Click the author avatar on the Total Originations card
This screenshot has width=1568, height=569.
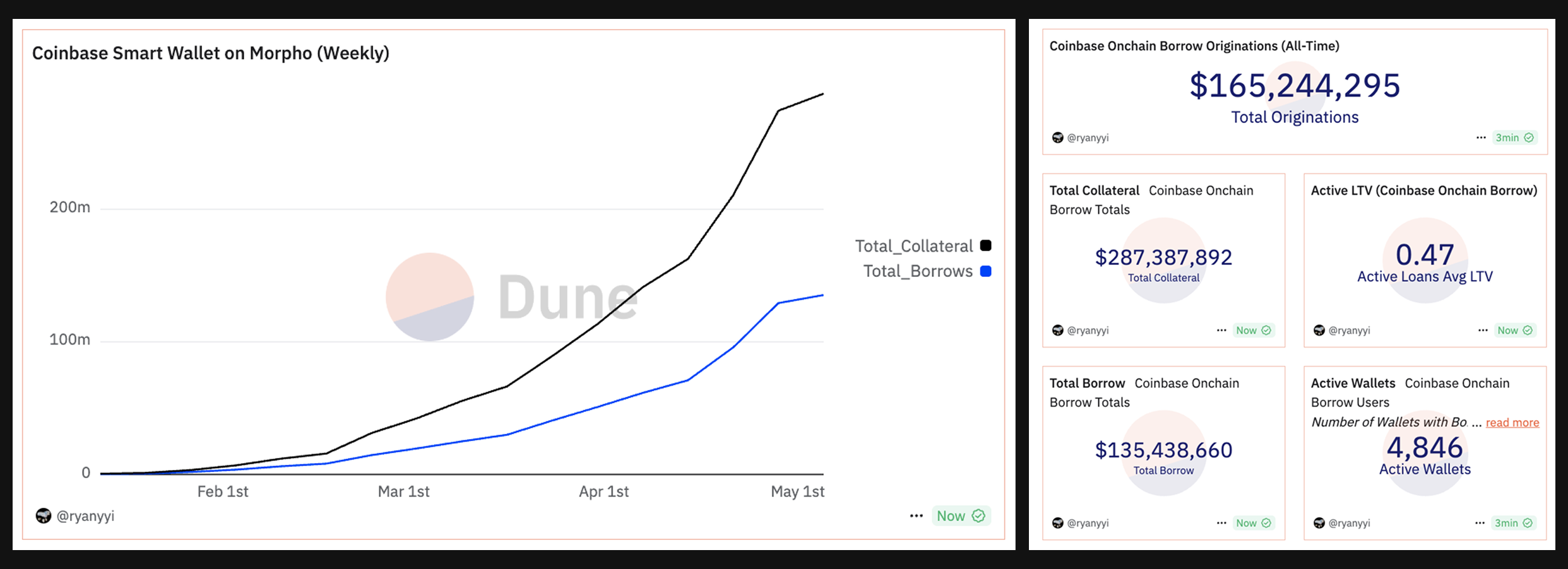(1058, 138)
